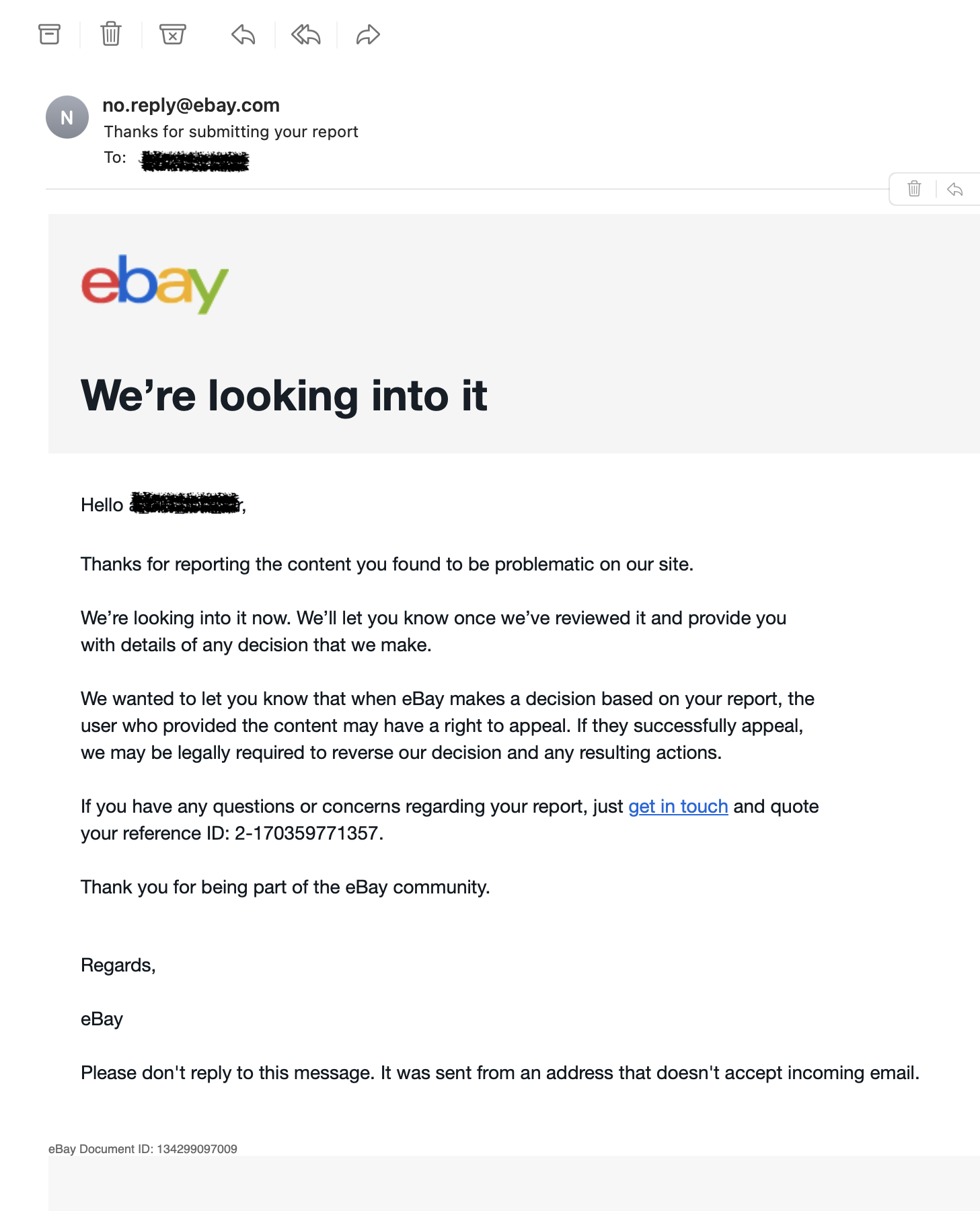
Task: Click sender address no.reply@ebay.com
Action: 191,106
